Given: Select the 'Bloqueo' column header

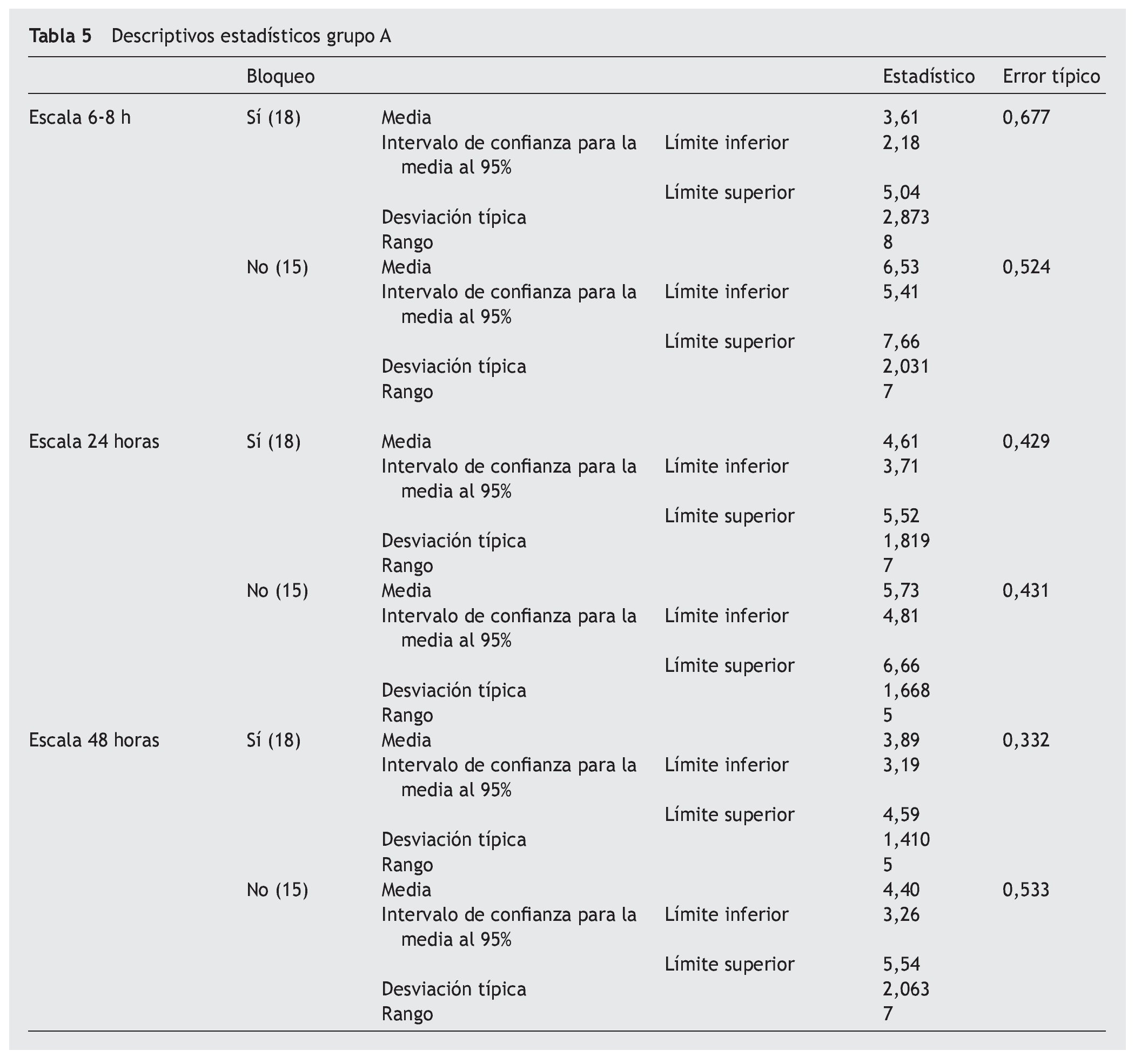Looking at the screenshot, I should tap(281, 76).
